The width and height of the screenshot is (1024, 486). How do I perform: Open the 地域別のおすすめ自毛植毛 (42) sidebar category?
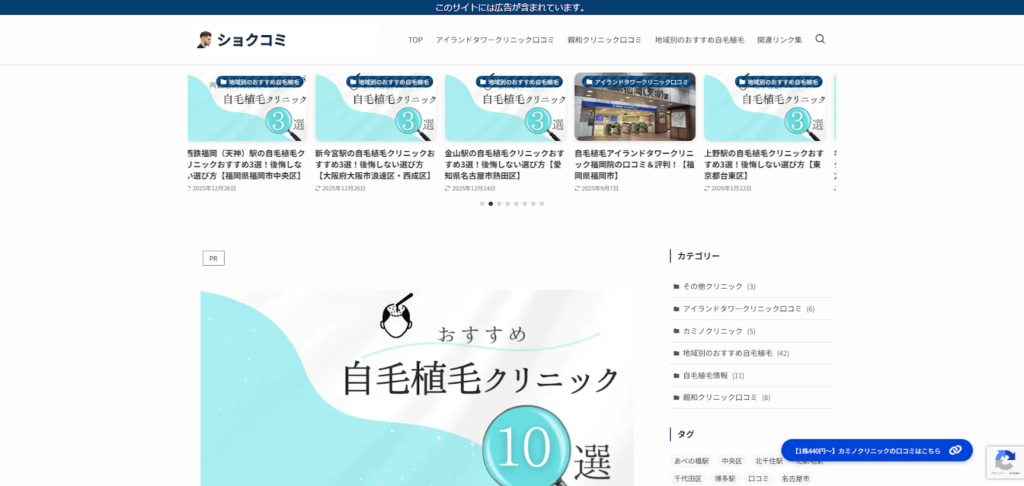click(751, 353)
